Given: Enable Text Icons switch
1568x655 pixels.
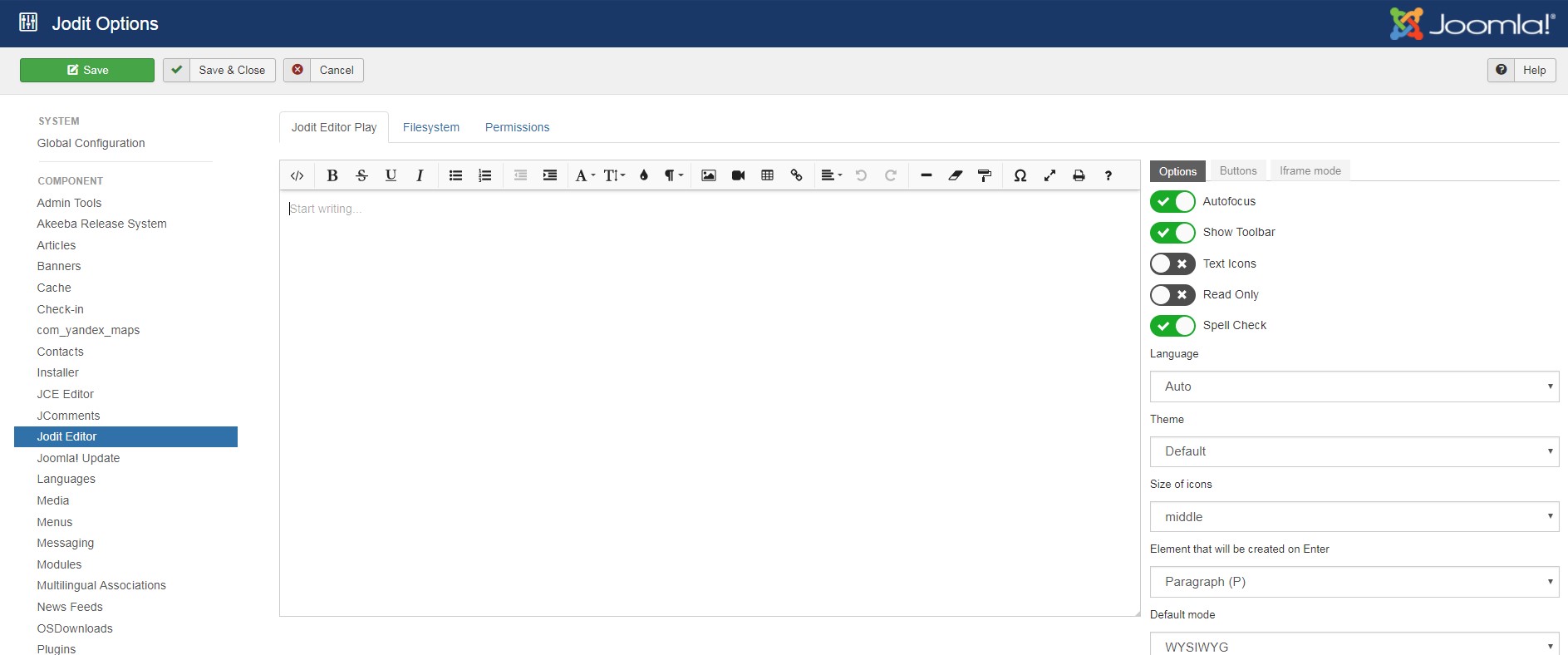Looking at the screenshot, I should coord(1172,263).
